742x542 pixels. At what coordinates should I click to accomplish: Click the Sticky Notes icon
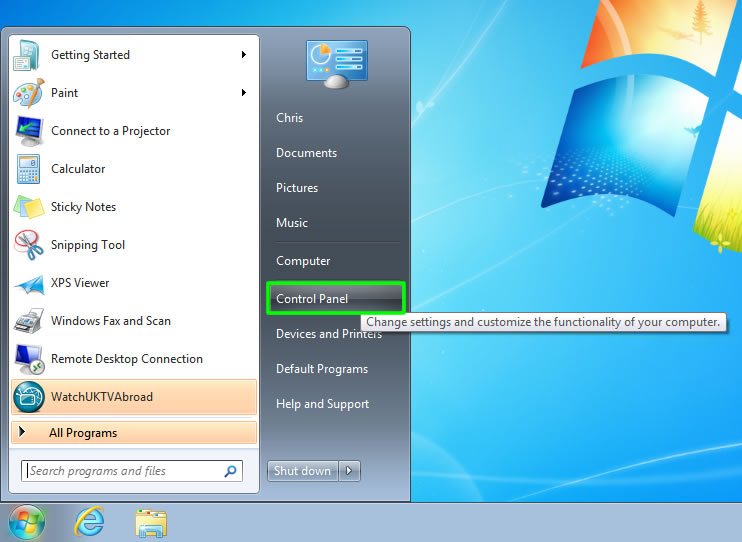click(x=28, y=207)
